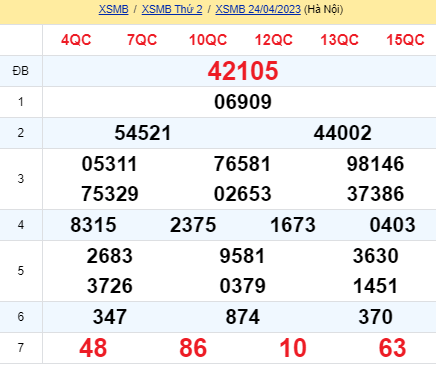
Task: Select number 2375
Action: [x=193, y=225]
